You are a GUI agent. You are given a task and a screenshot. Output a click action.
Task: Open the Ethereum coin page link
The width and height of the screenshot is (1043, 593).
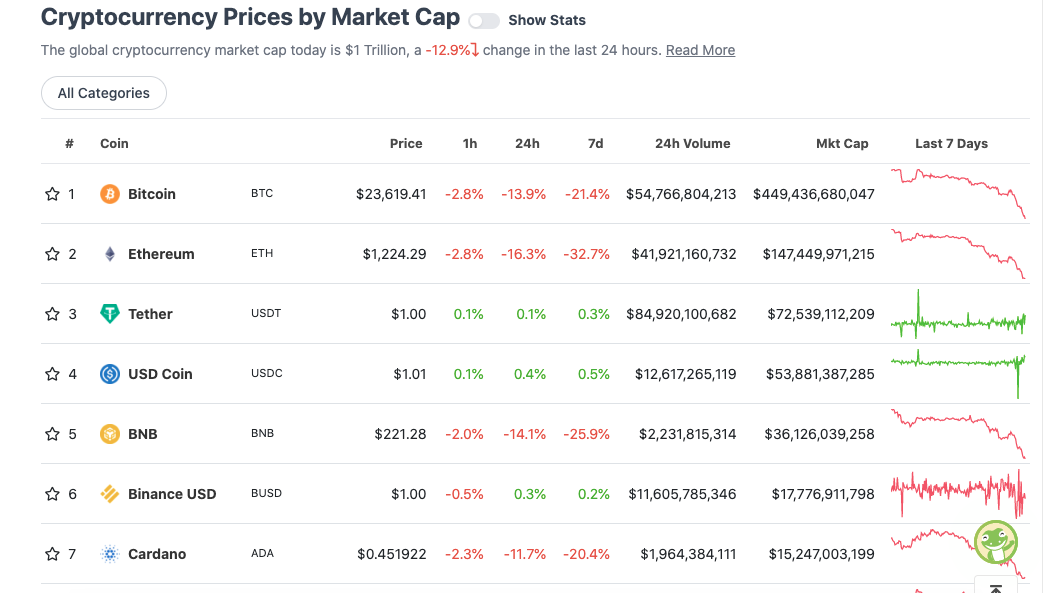click(x=161, y=254)
